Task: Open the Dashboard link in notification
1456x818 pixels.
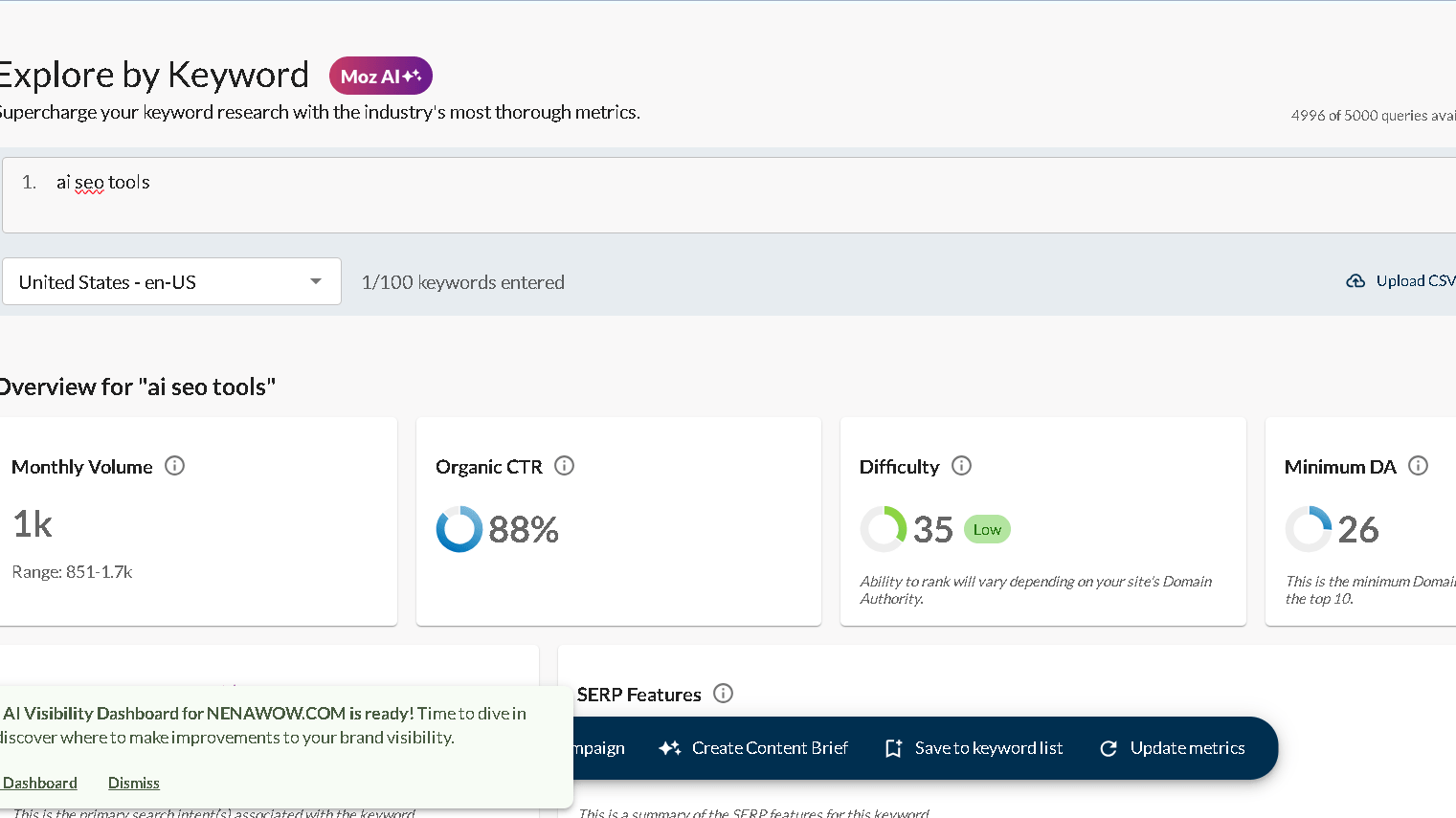Action: pos(40,783)
